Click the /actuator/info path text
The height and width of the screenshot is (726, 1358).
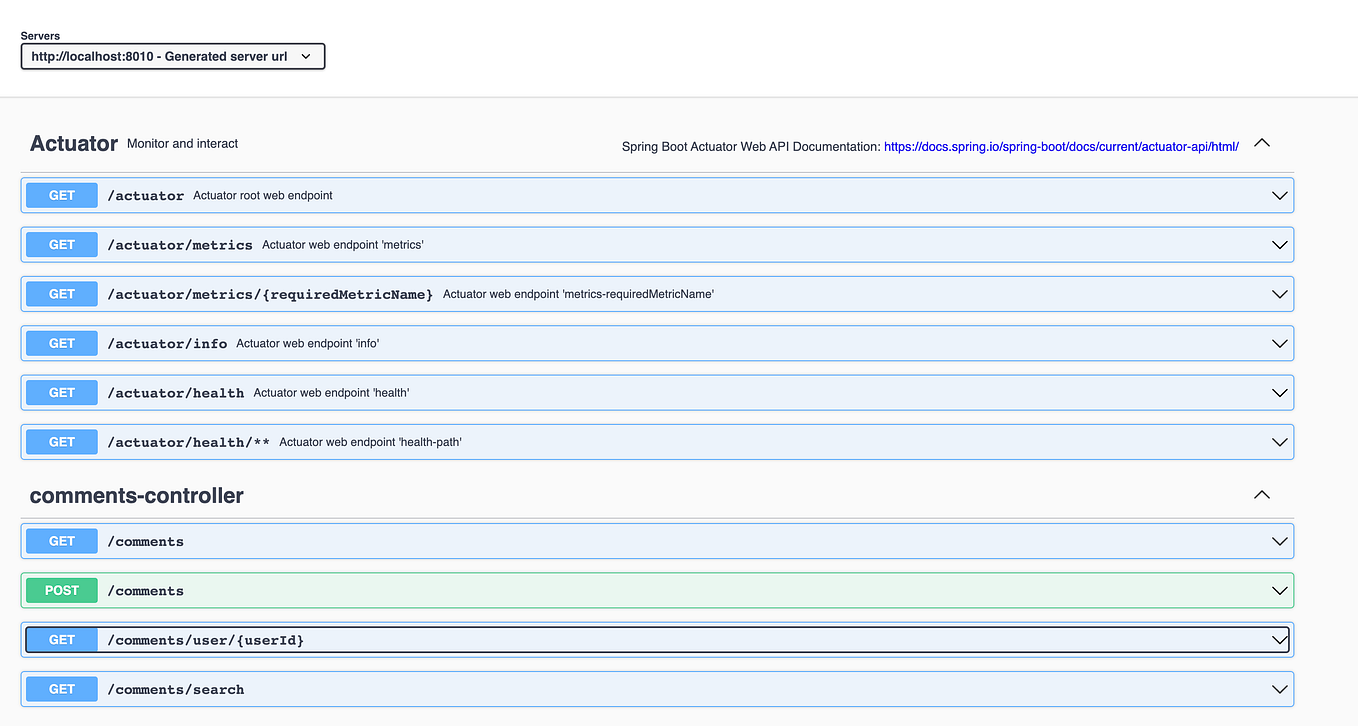(167, 344)
